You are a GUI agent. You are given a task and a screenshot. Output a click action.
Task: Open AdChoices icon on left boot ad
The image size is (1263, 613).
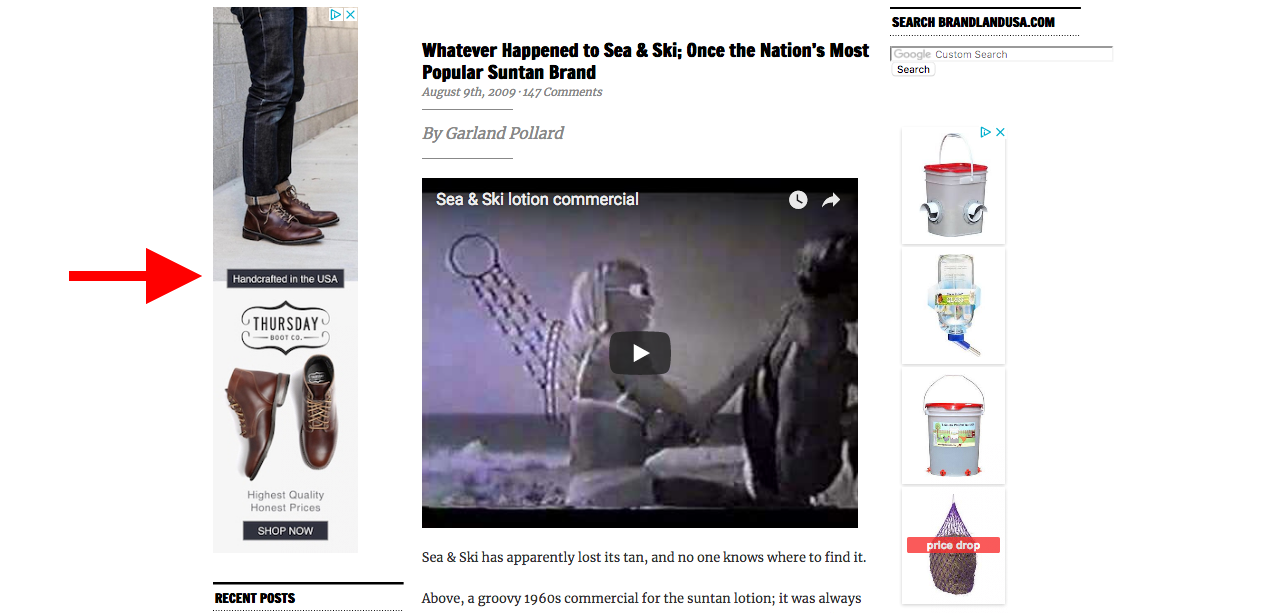(x=337, y=14)
